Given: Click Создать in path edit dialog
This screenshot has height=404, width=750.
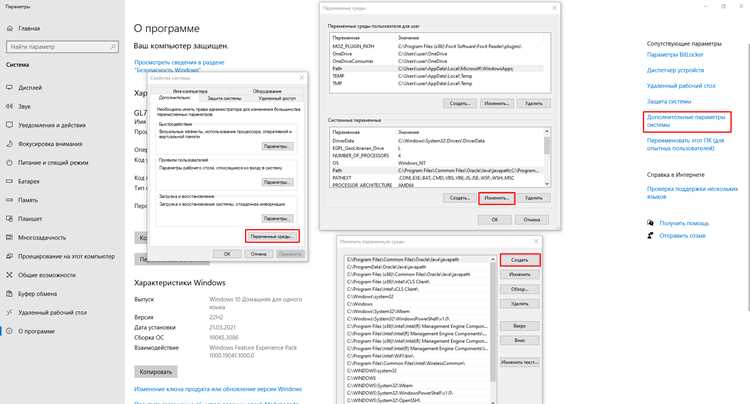Looking at the screenshot, I should pos(519,260).
